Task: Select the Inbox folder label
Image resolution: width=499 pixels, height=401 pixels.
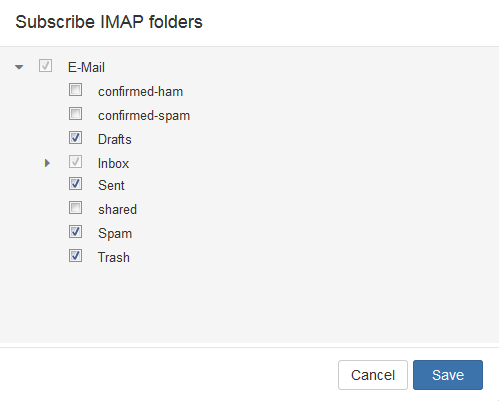Action: point(113,163)
